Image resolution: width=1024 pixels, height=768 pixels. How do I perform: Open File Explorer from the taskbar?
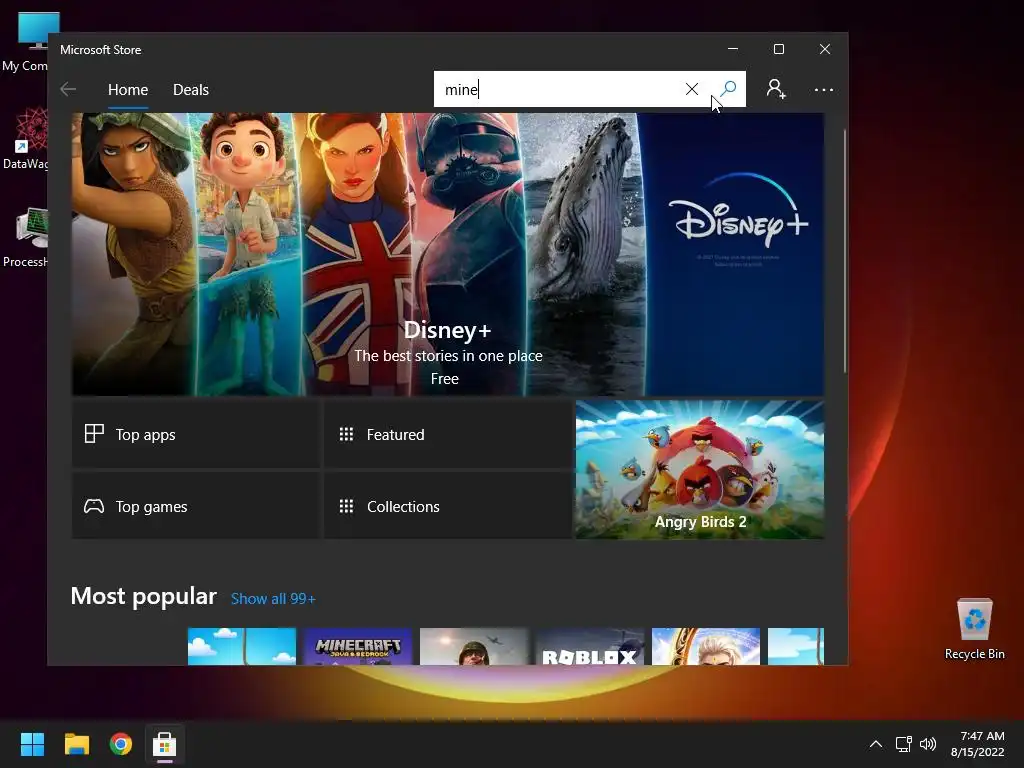(x=76, y=744)
